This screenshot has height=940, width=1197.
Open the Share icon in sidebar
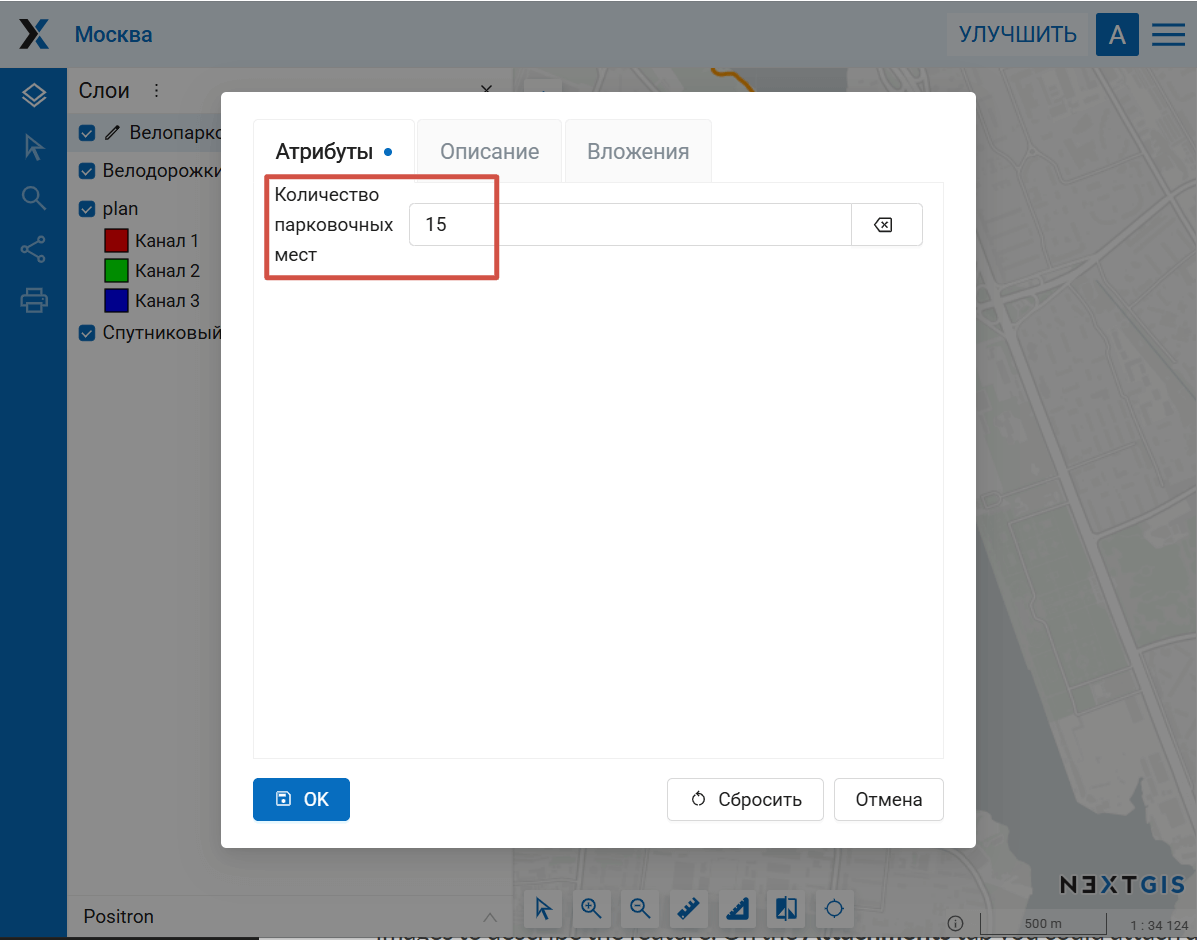click(34, 249)
